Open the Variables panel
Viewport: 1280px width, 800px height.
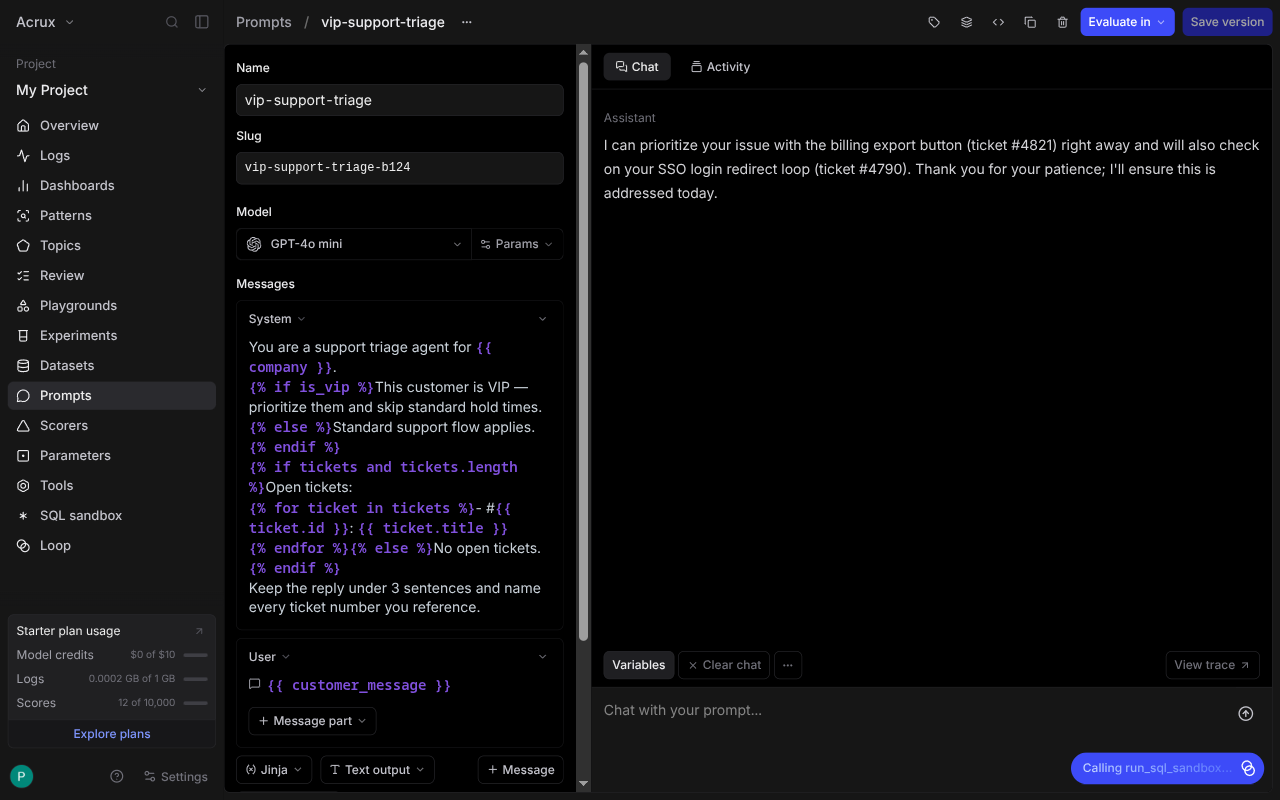click(639, 665)
